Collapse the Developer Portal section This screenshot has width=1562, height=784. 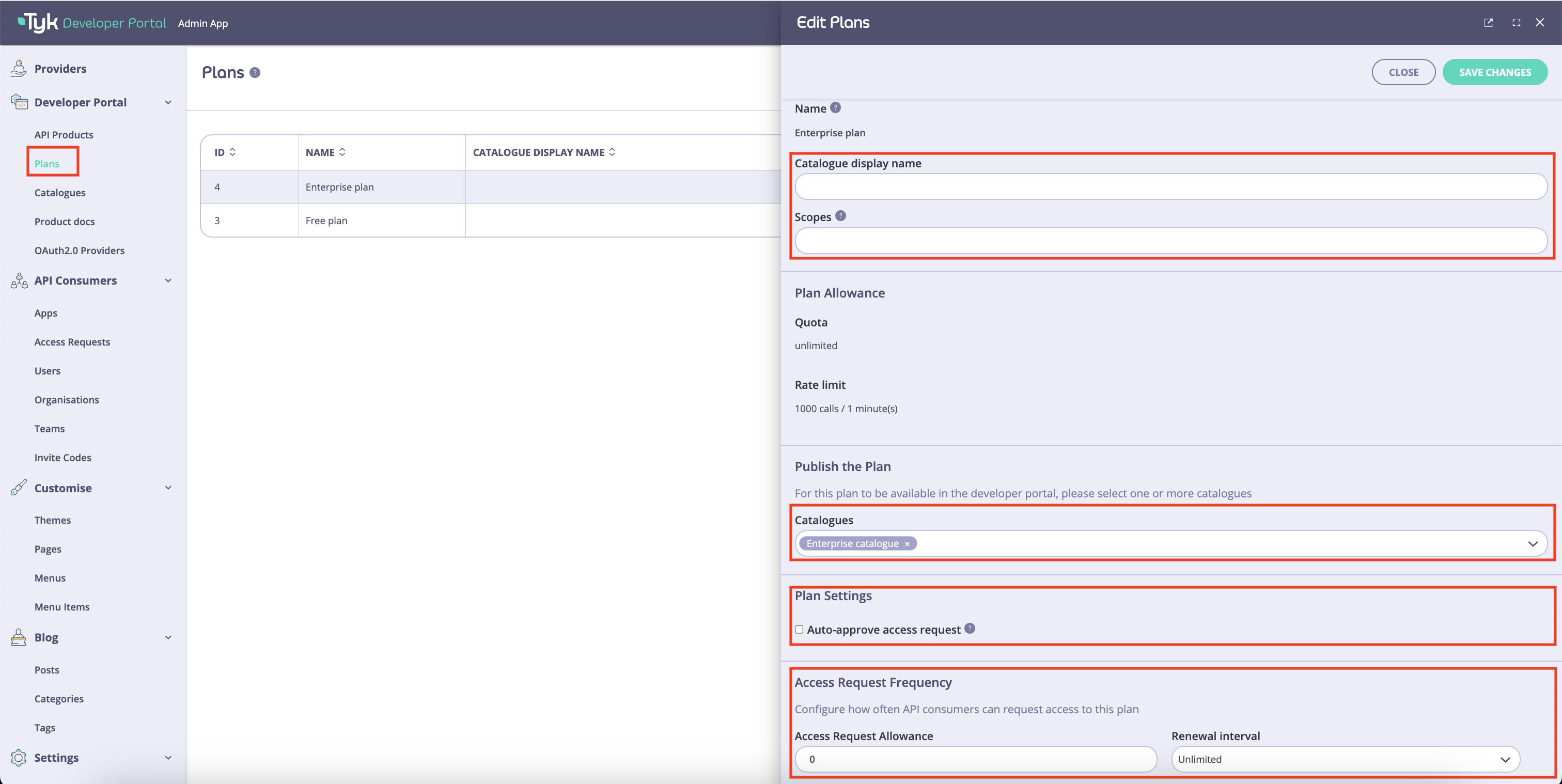(168, 102)
